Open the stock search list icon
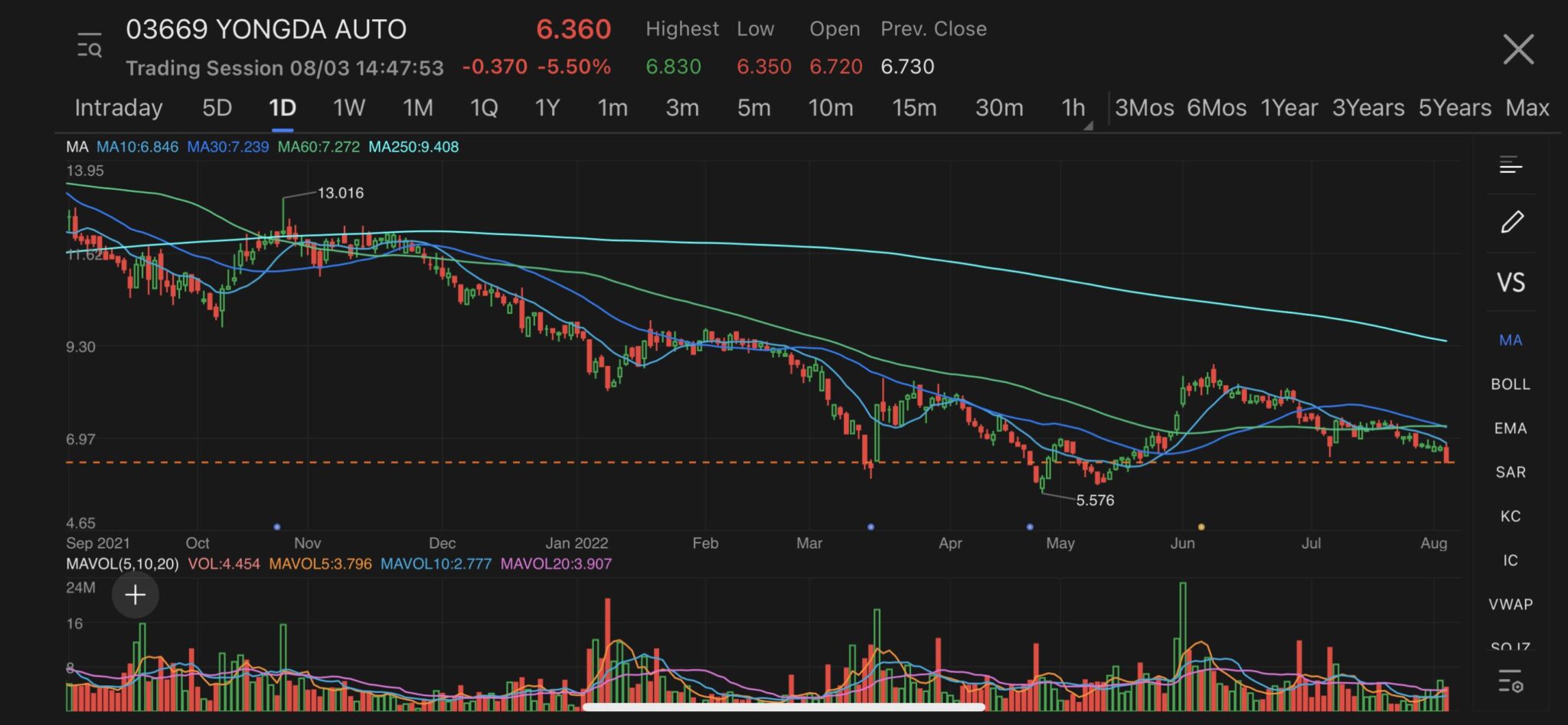The height and width of the screenshot is (725, 1568). 89,46
